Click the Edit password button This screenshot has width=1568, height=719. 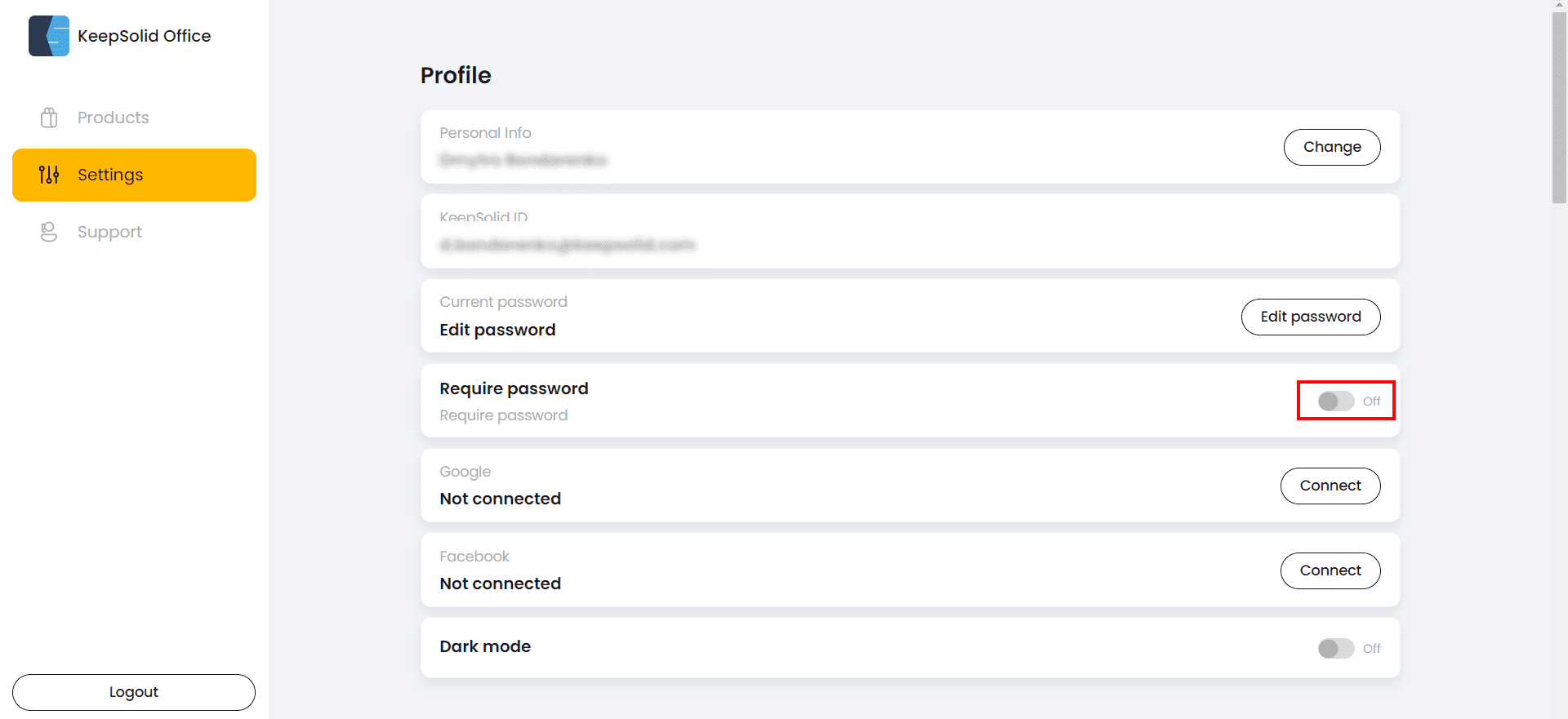click(1311, 317)
